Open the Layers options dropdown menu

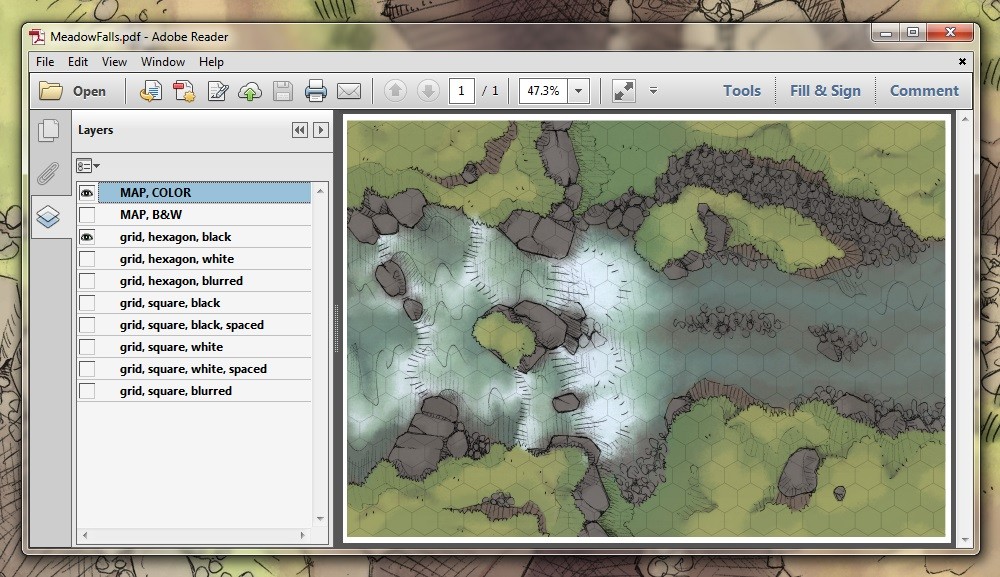point(88,166)
